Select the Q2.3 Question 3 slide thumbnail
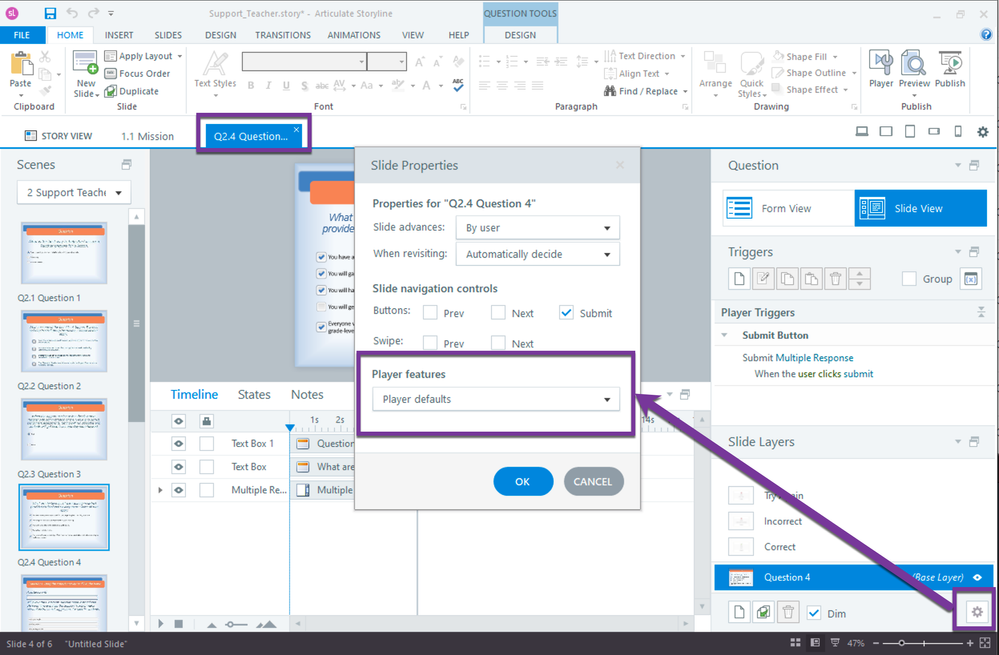 pyautogui.click(x=64, y=428)
